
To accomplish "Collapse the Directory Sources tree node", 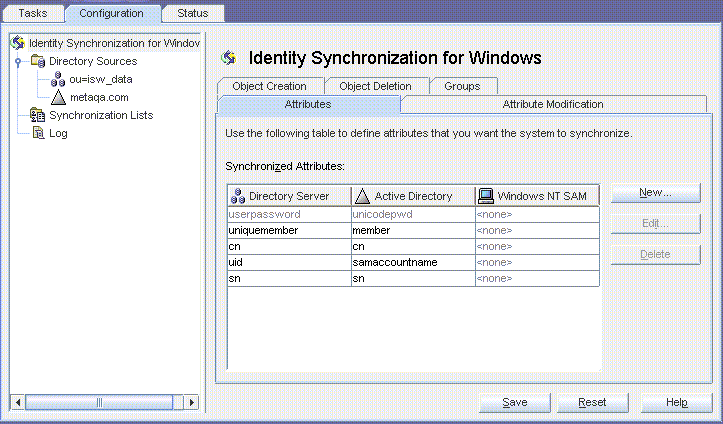I will 18,61.
